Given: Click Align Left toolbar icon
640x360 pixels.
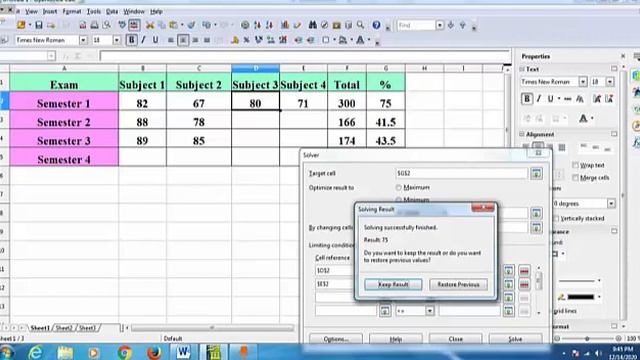Looking at the screenshot, I should [x=171, y=40].
